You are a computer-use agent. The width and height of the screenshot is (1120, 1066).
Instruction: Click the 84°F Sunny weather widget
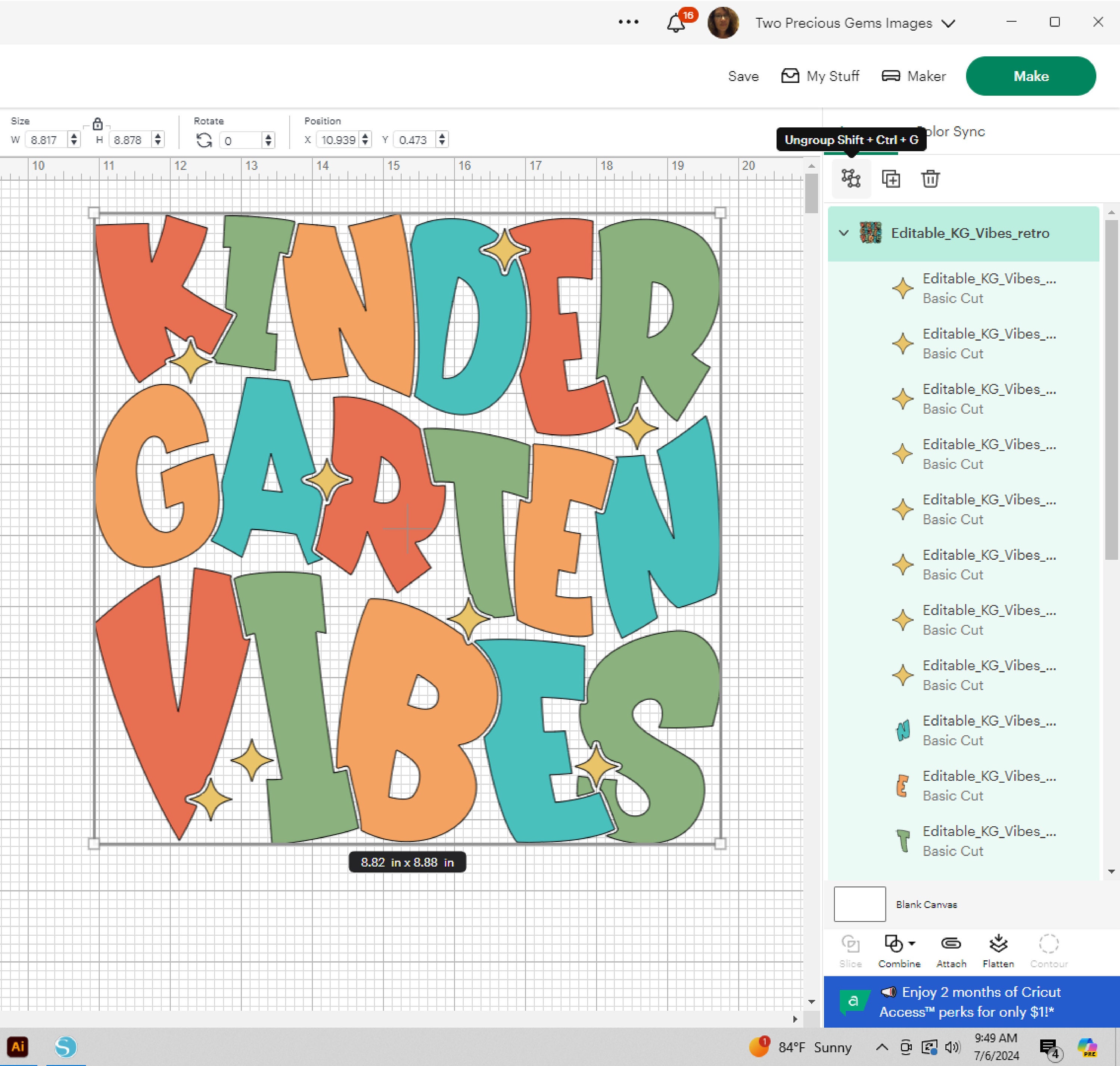[800, 1047]
